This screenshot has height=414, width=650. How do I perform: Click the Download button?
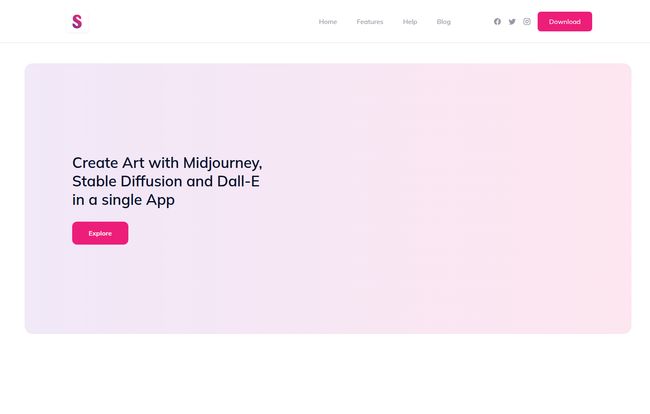(x=565, y=22)
